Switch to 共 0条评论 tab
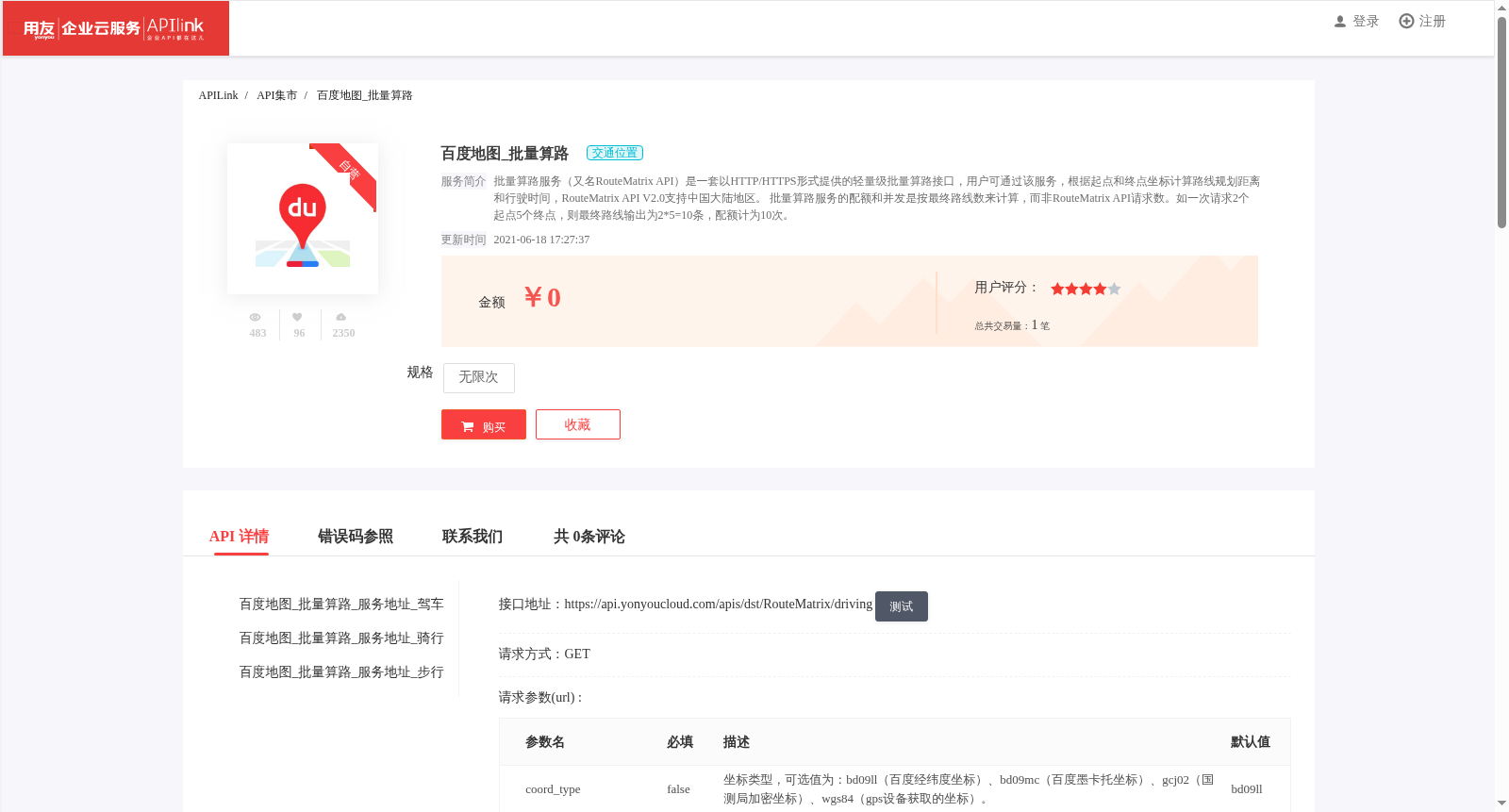Viewport: 1509px width, 812px height. click(589, 537)
